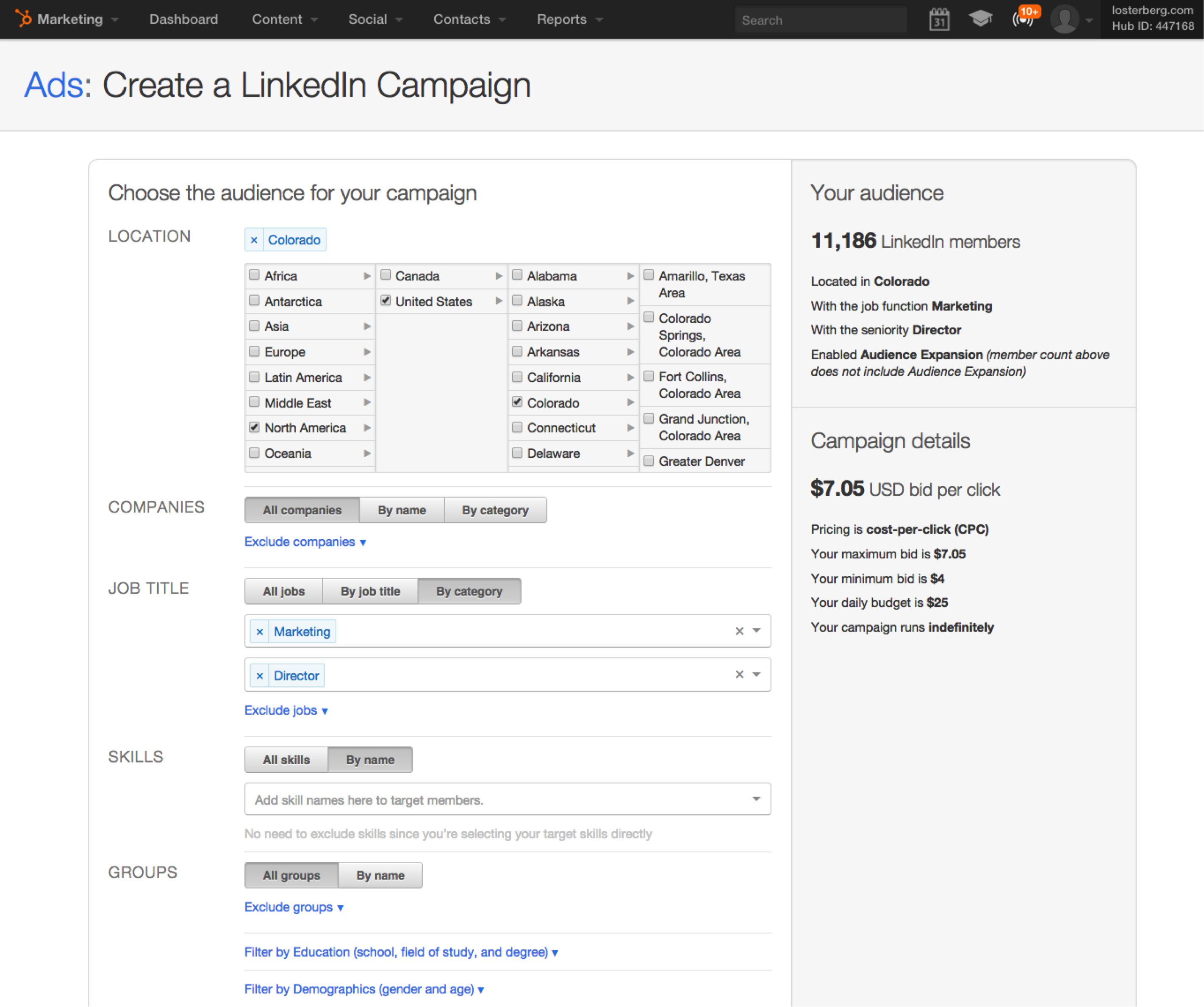The height and width of the screenshot is (1007, 1204).
Task: Open notifications icon with 10+ badge
Action: click(x=1024, y=17)
